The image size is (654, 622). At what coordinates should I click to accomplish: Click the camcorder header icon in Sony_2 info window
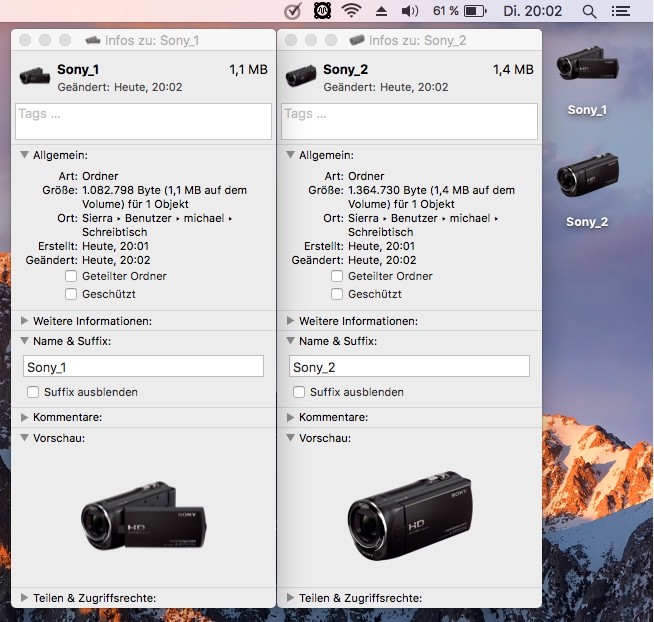click(301, 76)
